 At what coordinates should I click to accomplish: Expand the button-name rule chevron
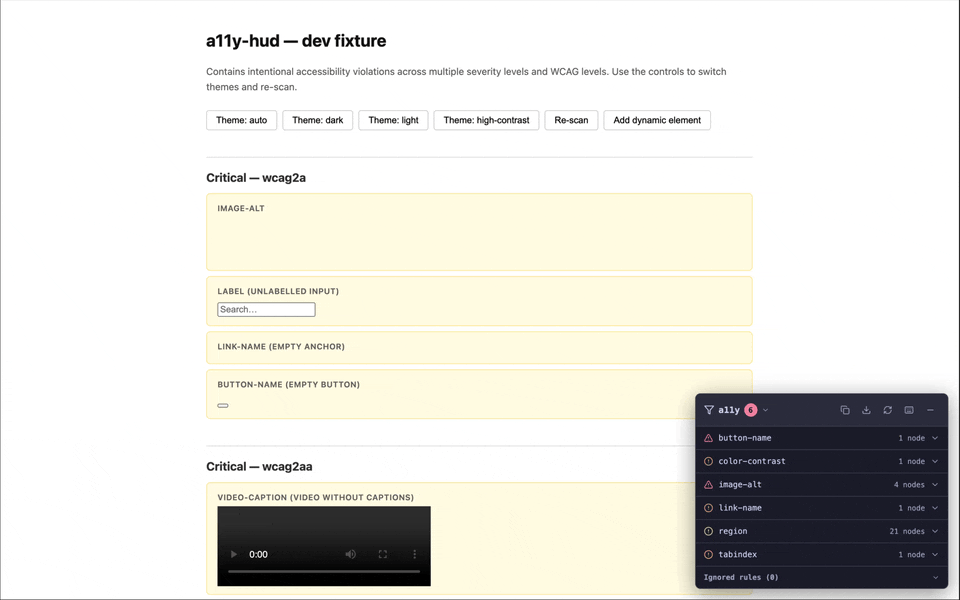(x=935, y=438)
